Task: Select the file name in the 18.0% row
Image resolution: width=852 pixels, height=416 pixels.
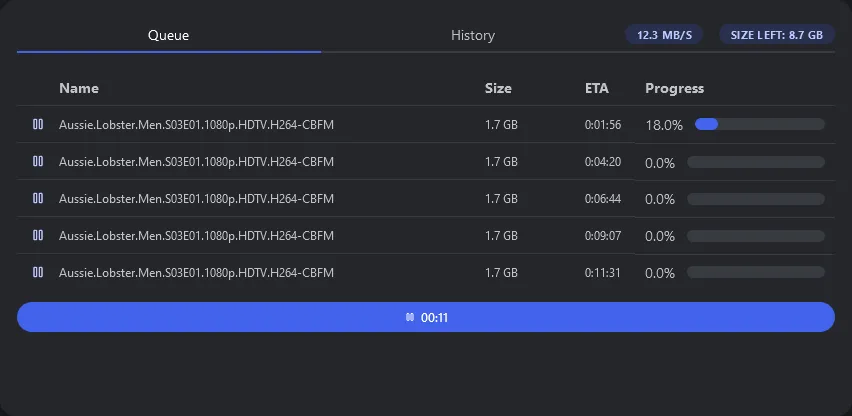Action: (196, 125)
